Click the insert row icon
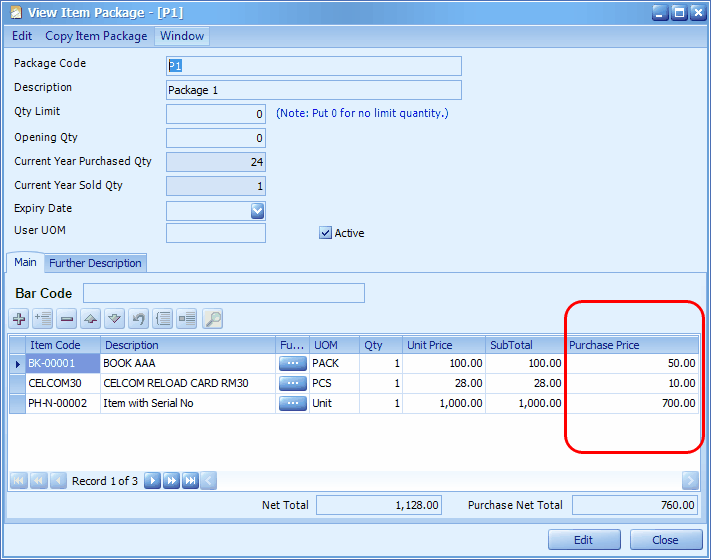The width and height of the screenshot is (711, 560). (x=43, y=319)
